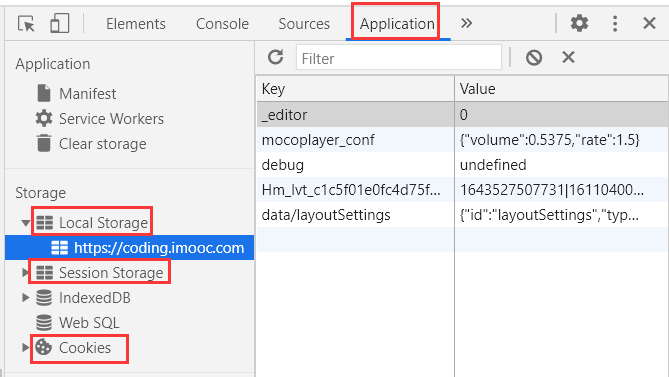Viewport: 669px width, 377px height.
Task: Select Web SQL in the sidebar
Action: [x=89, y=323]
